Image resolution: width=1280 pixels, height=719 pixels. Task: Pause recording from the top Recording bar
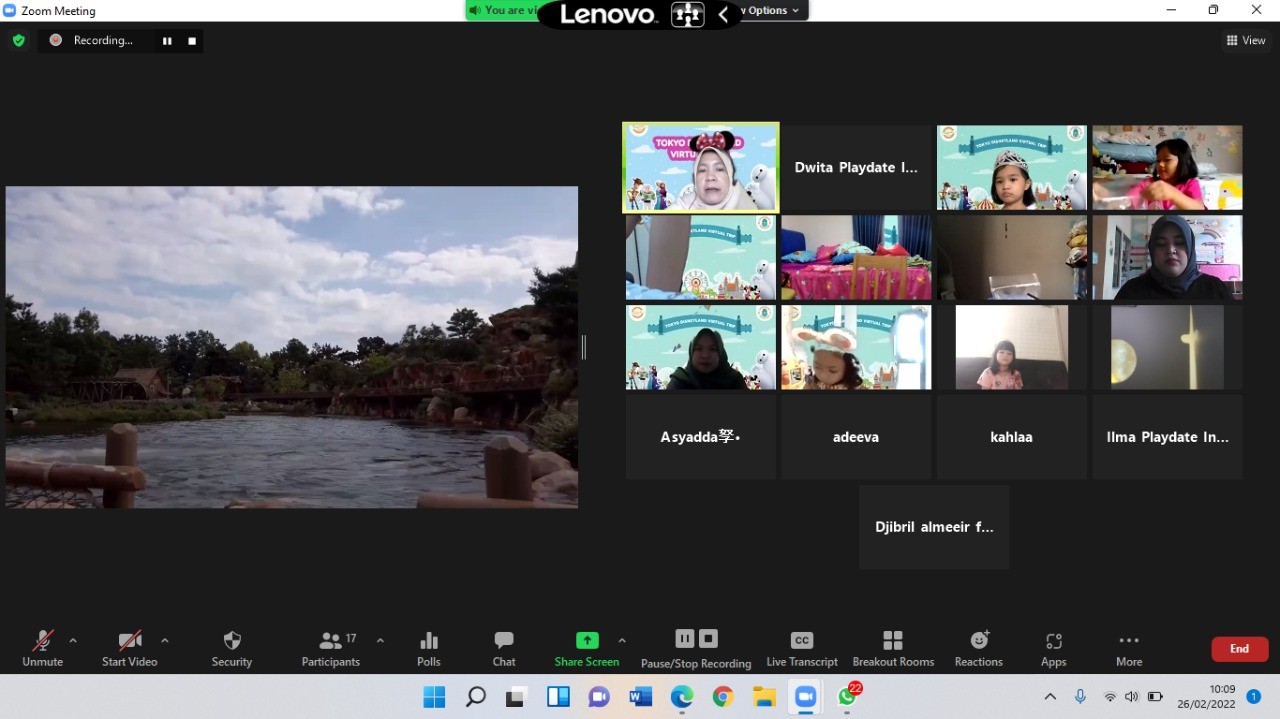[167, 41]
